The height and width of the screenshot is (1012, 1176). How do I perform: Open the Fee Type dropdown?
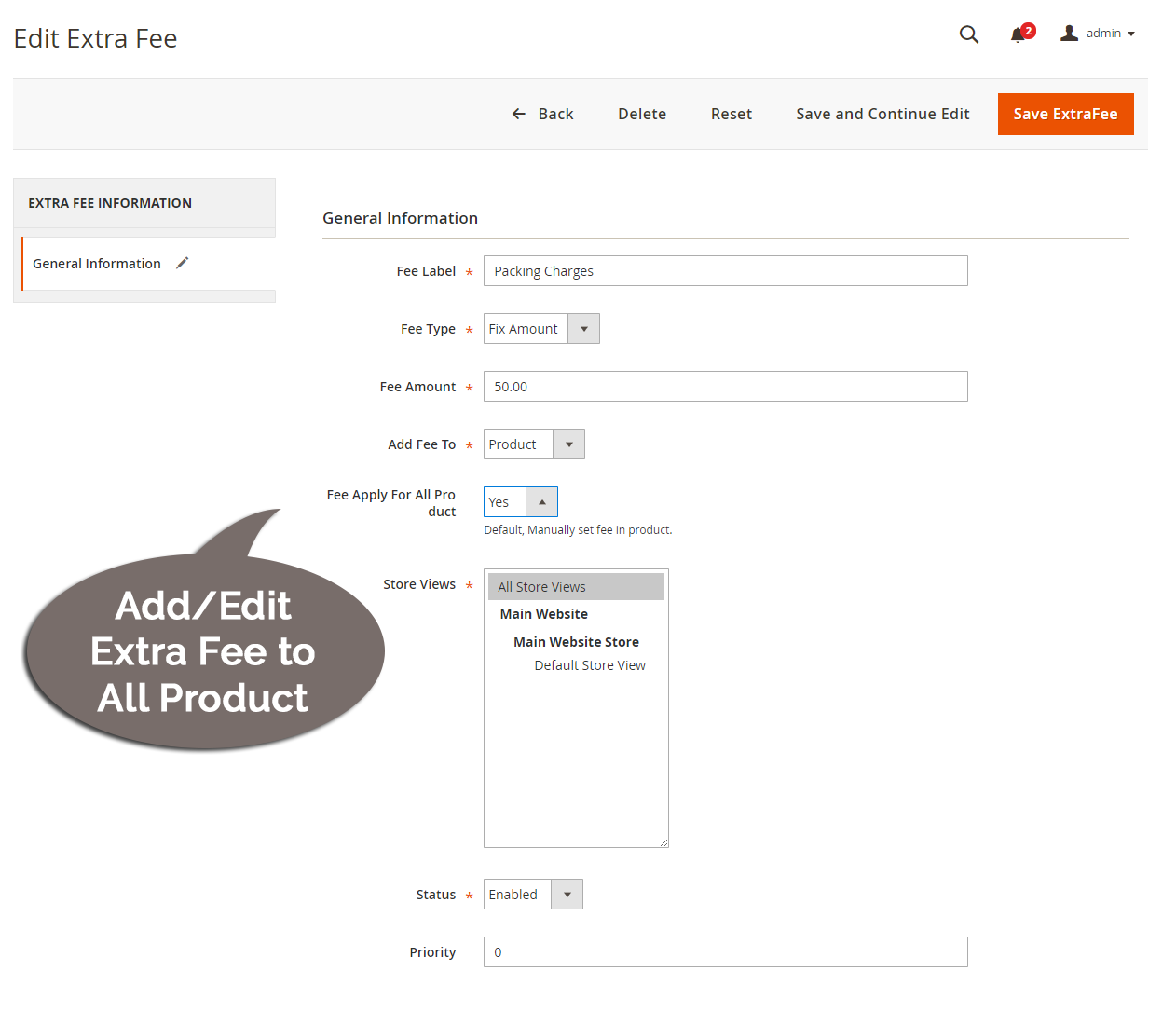tap(583, 328)
